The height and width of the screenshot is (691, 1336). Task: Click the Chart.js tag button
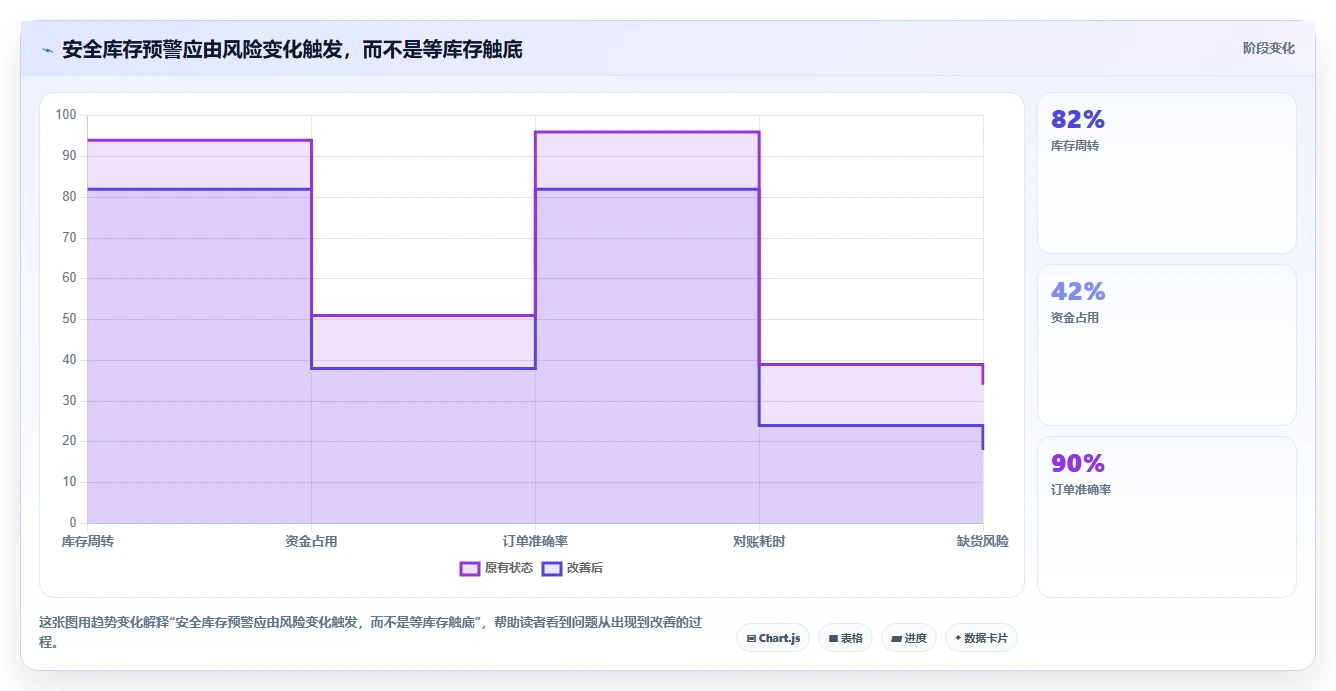(x=773, y=638)
